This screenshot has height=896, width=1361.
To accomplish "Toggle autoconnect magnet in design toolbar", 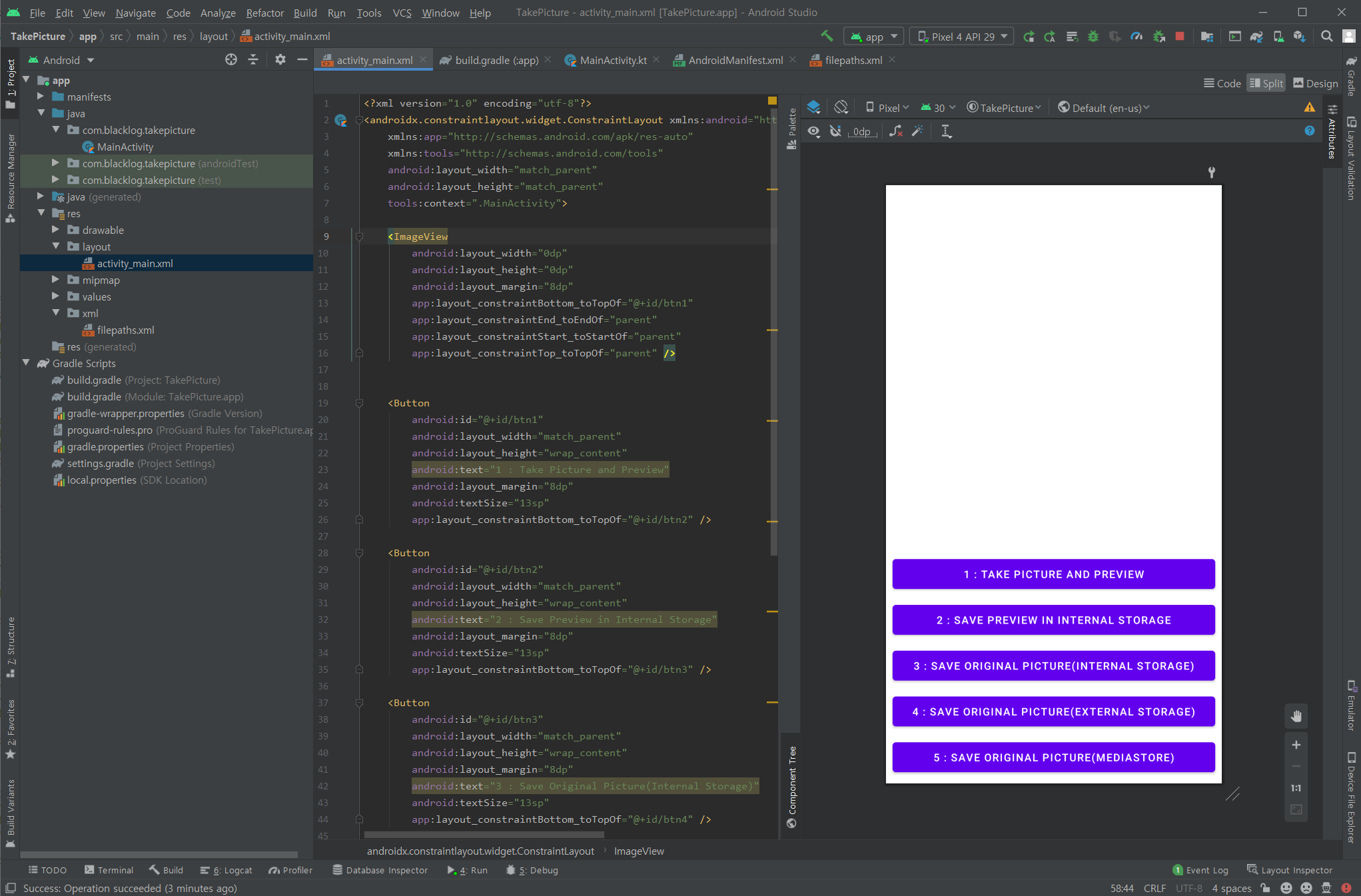I will [x=835, y=131].
